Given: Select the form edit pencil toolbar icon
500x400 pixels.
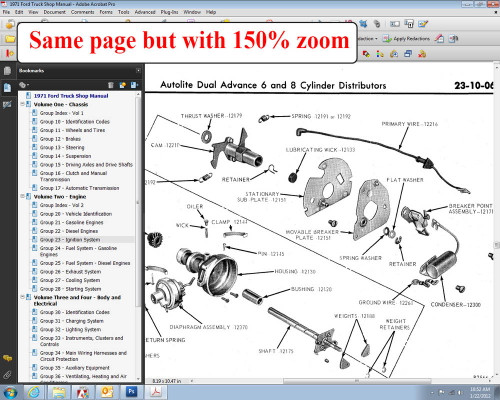Looking at the screenshot, I should click(x=423, y=24).
